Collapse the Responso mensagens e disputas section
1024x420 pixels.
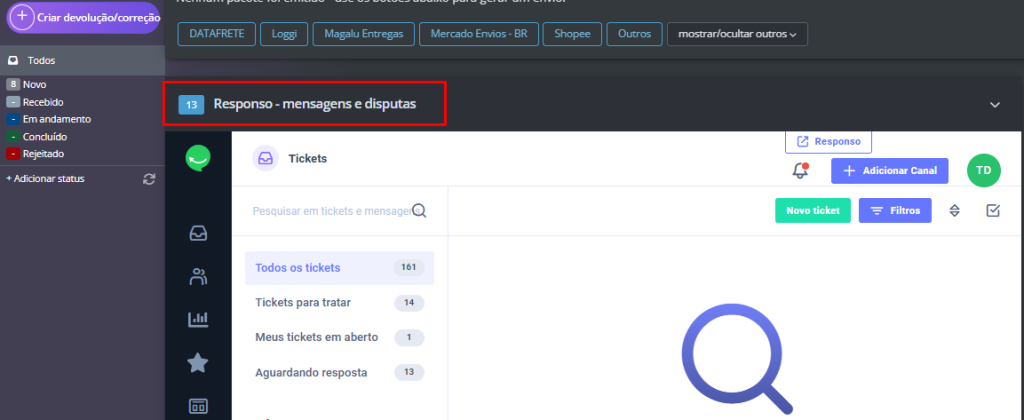(994, 104)
